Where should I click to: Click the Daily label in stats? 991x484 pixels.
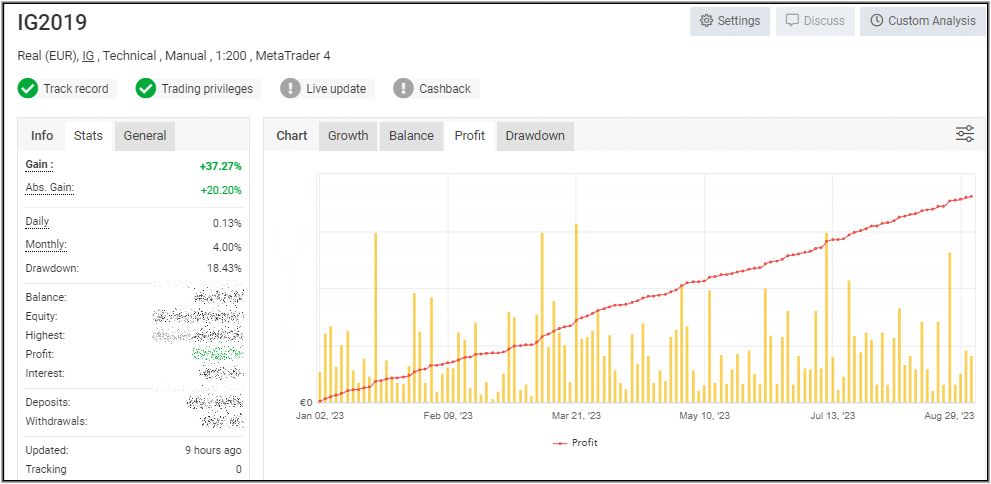pyautogui.click(x=37, y=221)
